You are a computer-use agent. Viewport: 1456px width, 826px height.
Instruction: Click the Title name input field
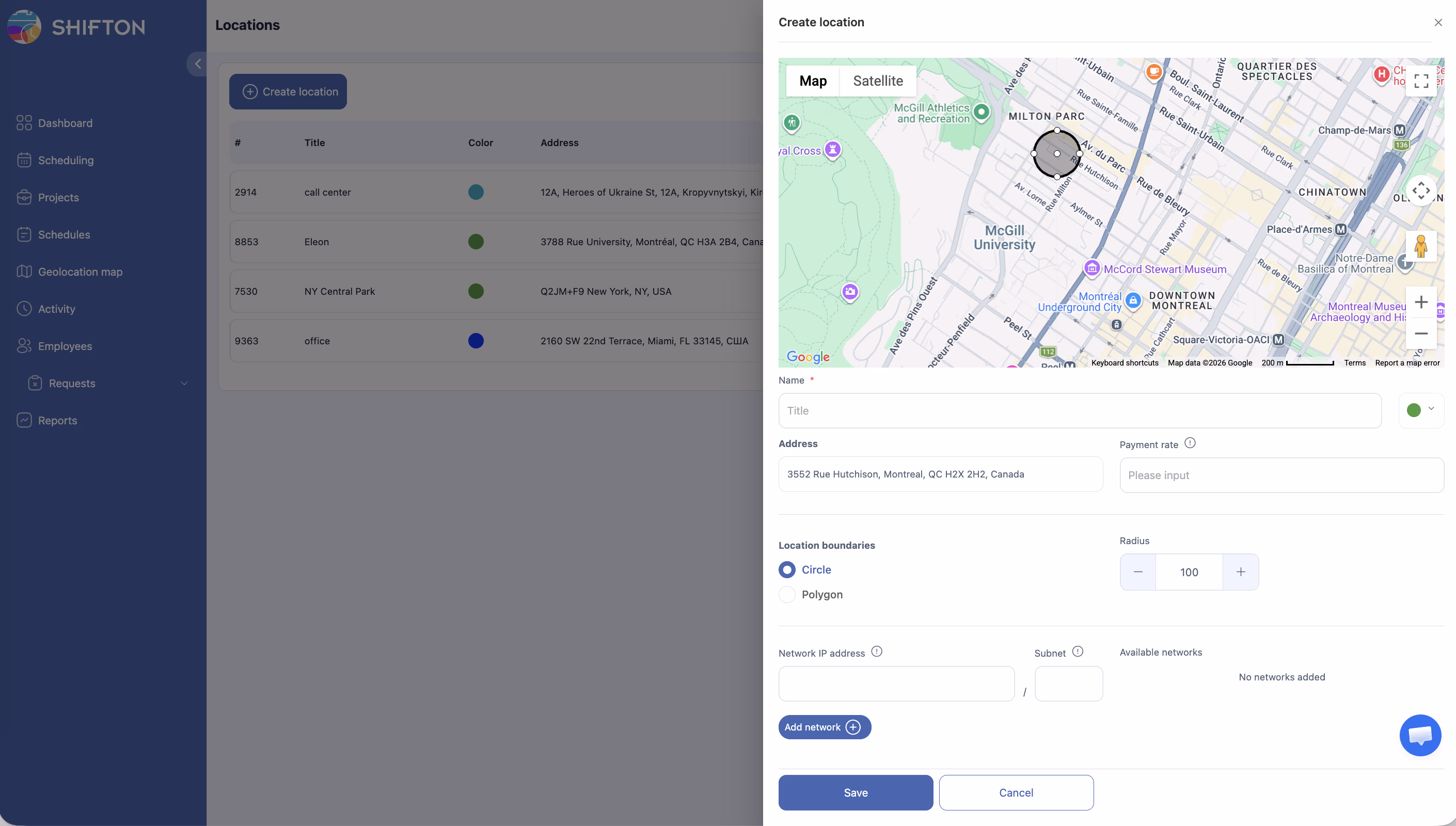click(x=1080, y=410)
